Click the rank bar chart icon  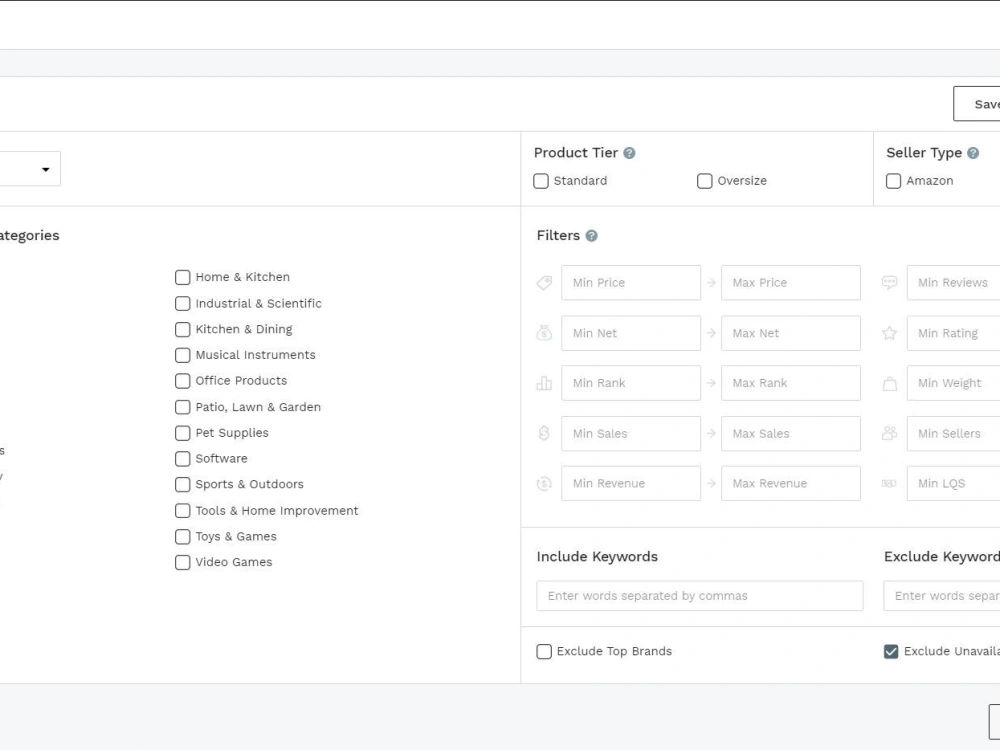click(544, 383)
